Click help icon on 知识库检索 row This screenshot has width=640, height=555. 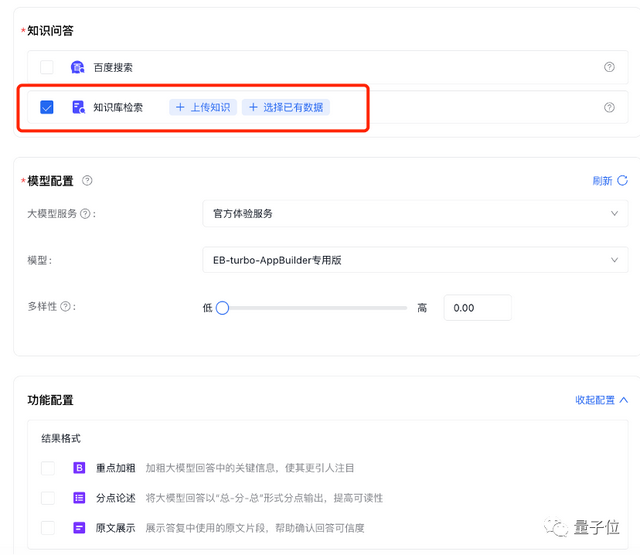(609, 107)
